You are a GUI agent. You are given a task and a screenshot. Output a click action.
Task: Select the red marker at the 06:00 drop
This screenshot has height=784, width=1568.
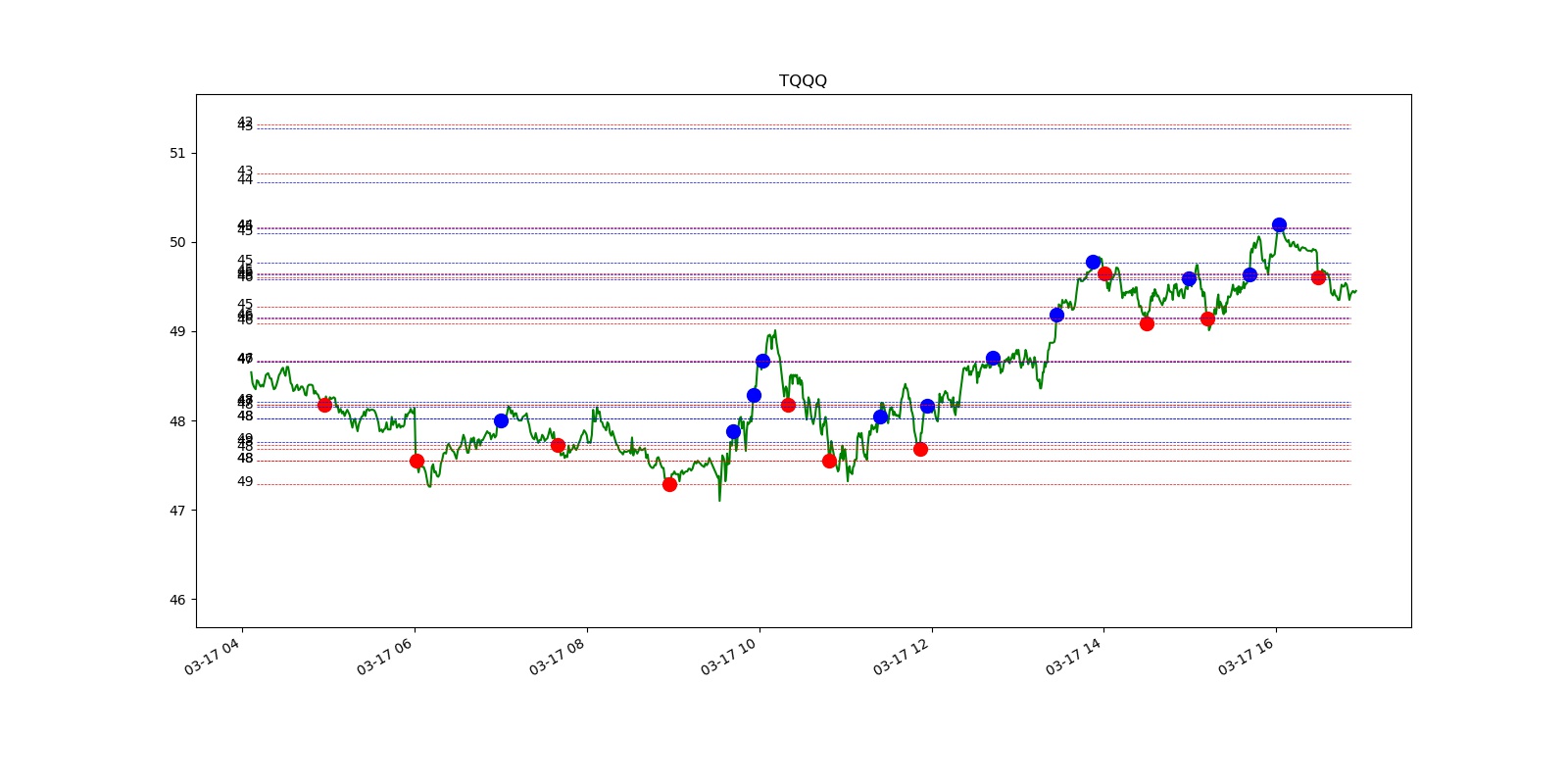416,461
